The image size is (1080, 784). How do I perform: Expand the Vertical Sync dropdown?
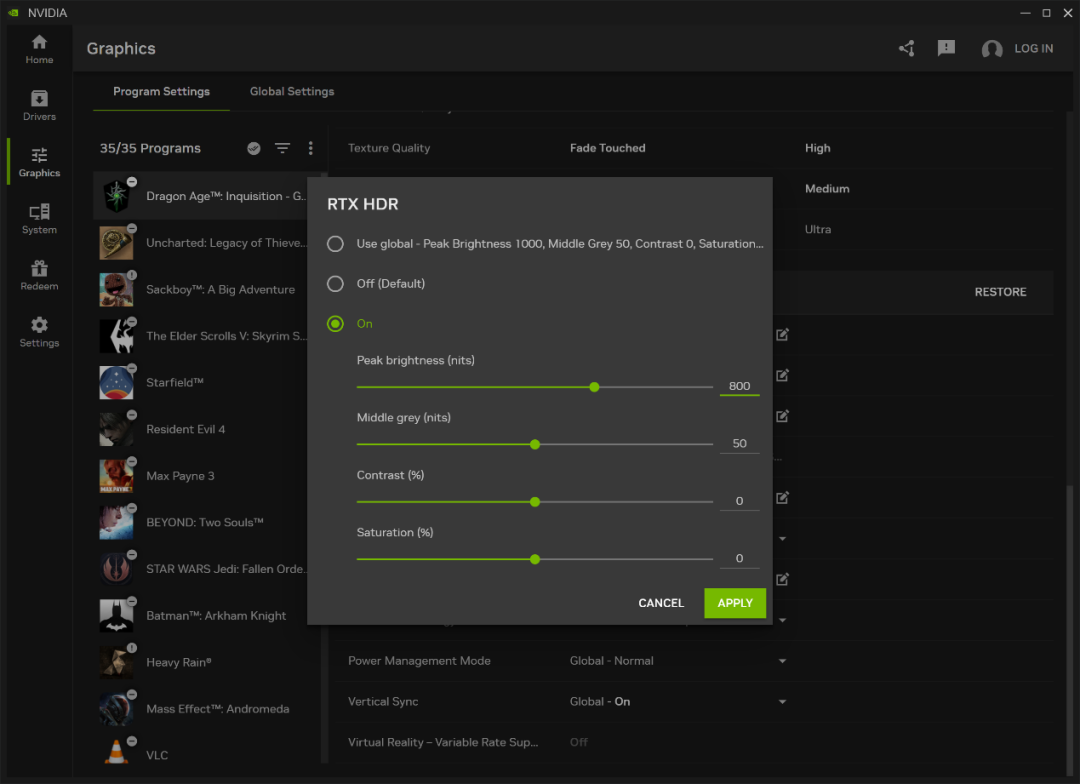[x=782, y=702]
